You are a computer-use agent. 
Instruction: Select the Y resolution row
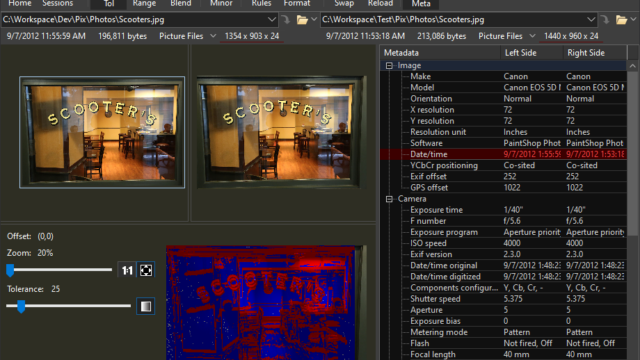(504, 121)
